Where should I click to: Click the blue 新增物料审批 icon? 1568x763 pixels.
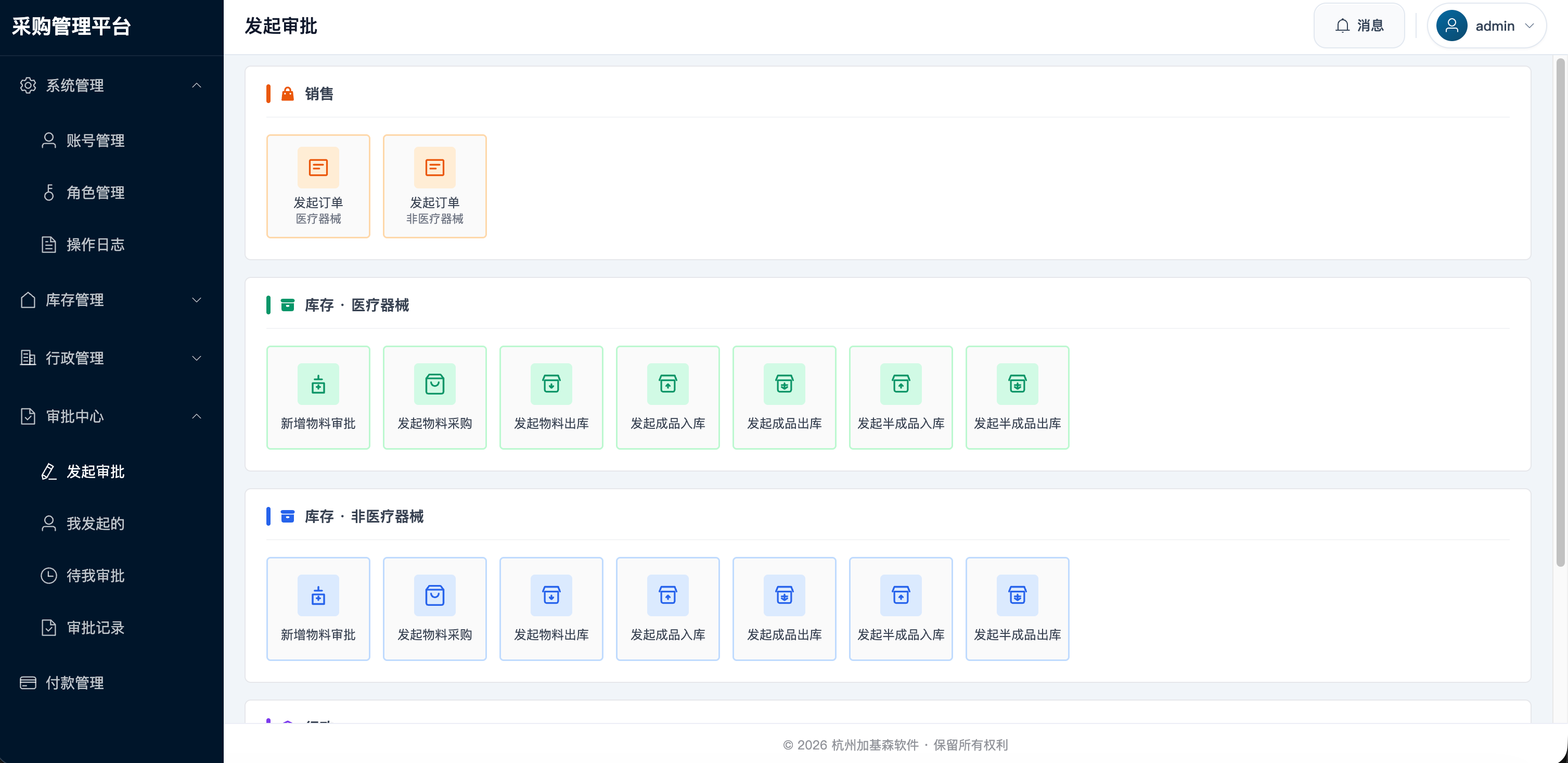318,595
